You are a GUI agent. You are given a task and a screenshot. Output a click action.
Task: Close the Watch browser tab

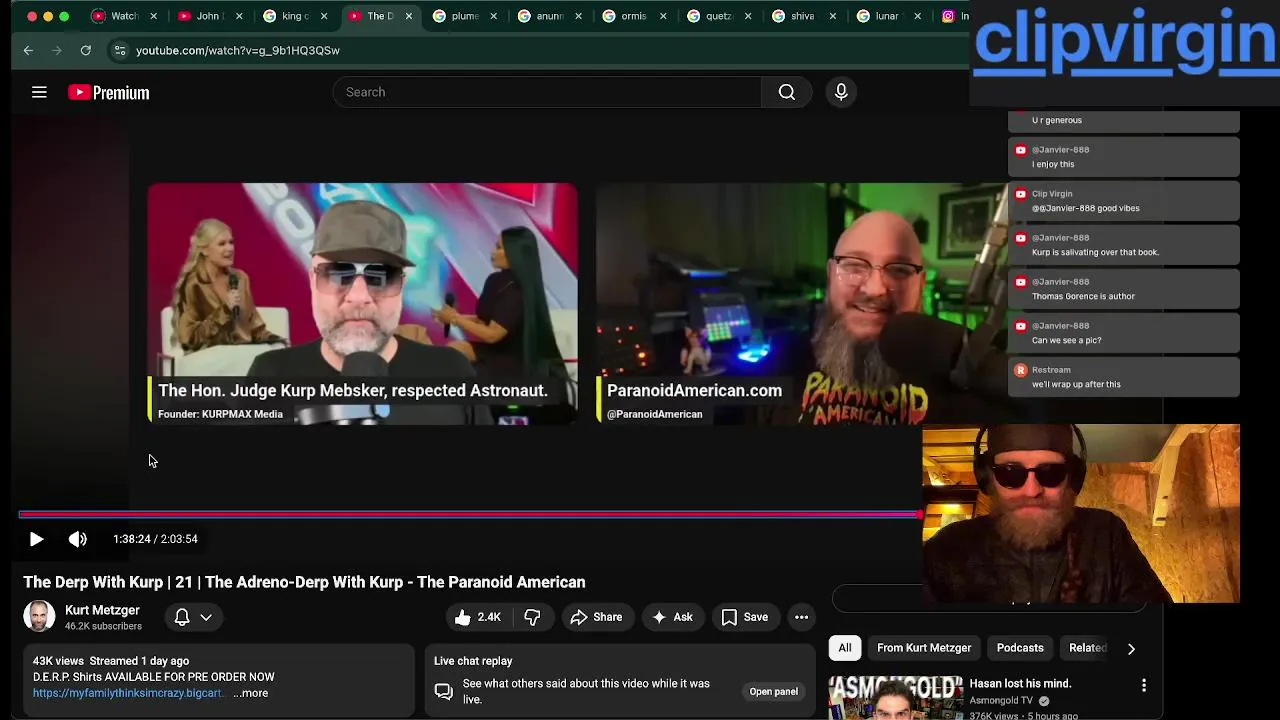(155, 16)
